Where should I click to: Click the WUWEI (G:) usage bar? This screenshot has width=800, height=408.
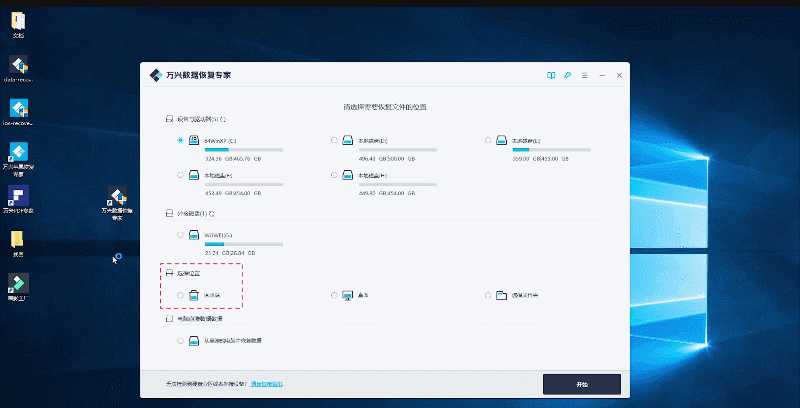pyautogui.click(x=244, y=245)
